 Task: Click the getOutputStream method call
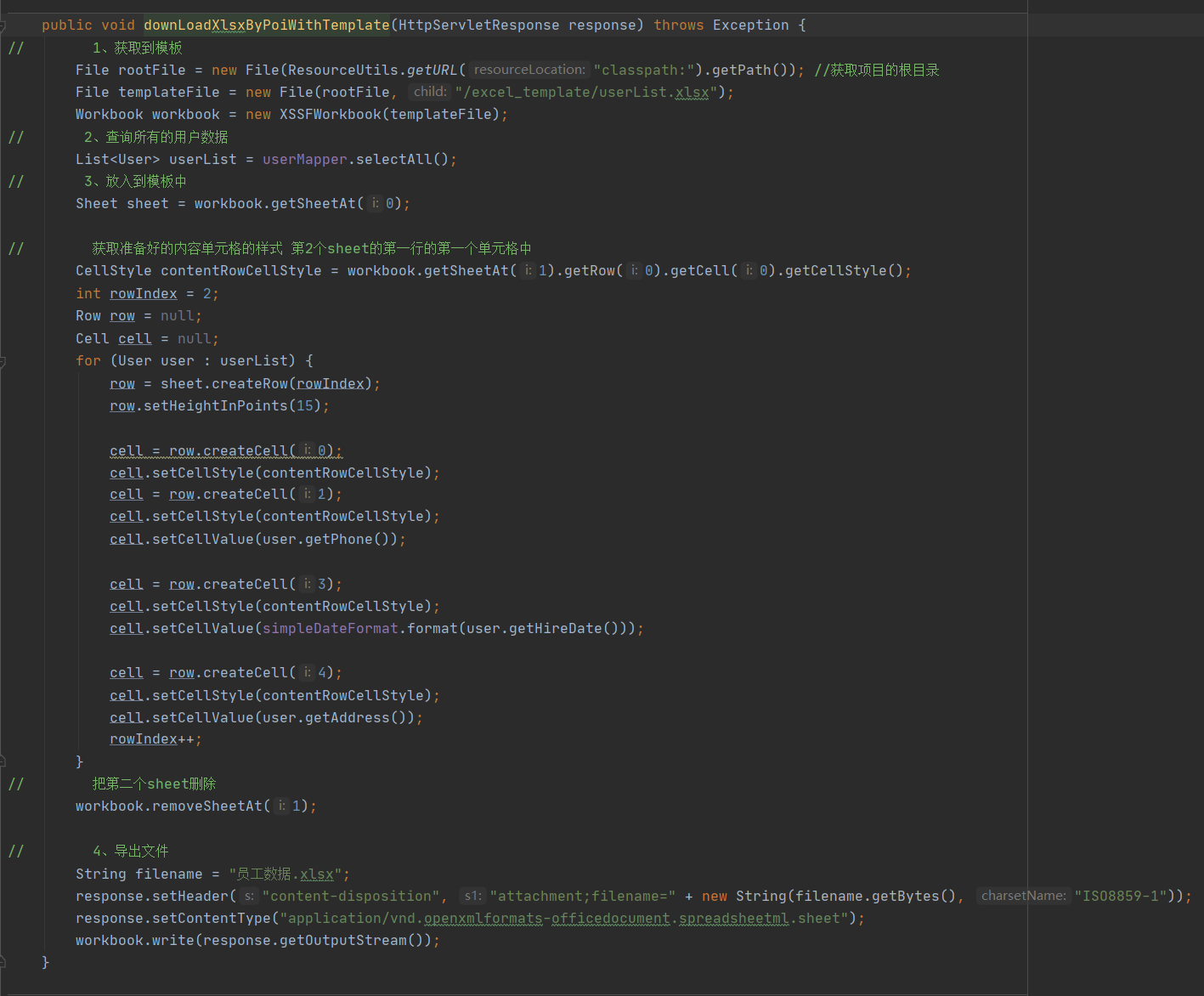pyautogui.click(x=343, y=940)
